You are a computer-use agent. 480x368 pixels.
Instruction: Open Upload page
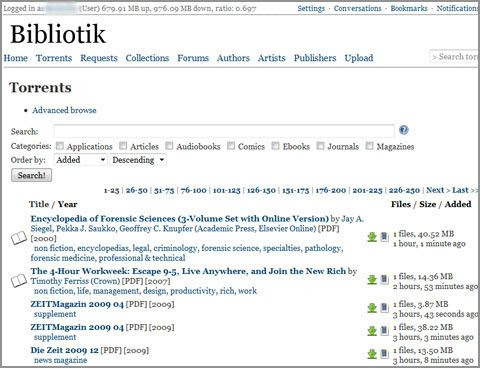point(359,58)
